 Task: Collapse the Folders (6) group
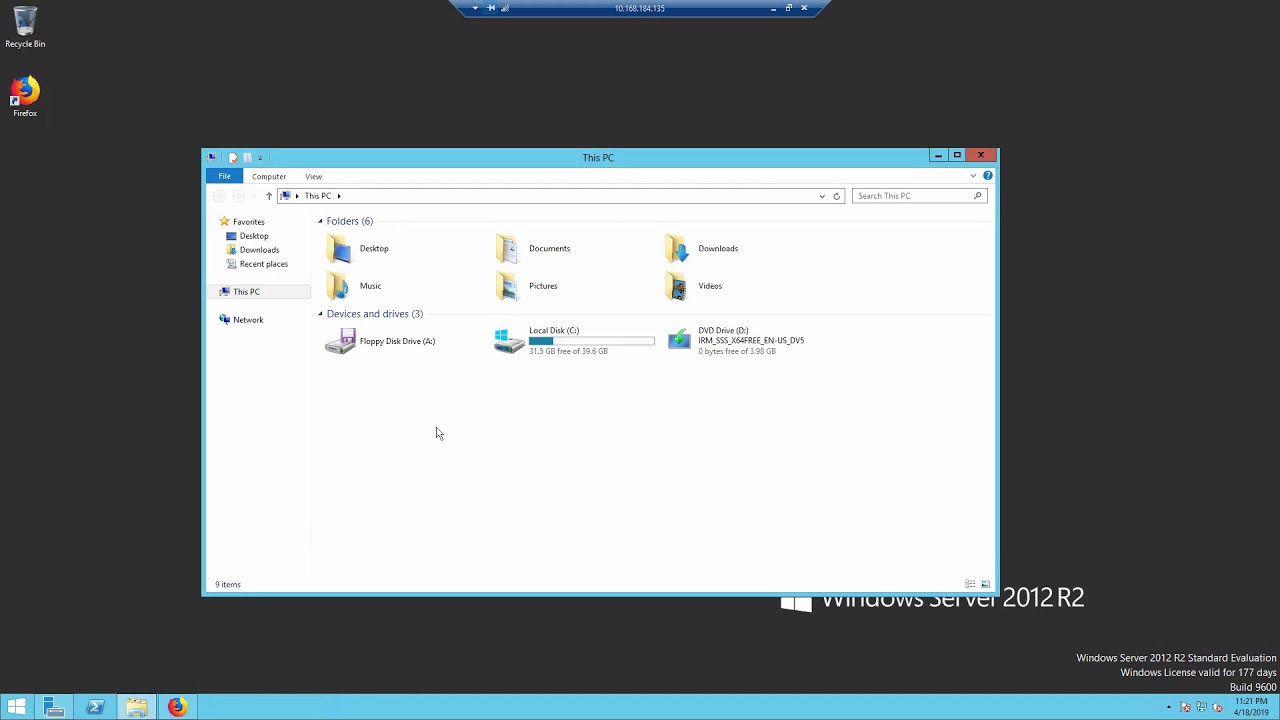click(320, 221)
